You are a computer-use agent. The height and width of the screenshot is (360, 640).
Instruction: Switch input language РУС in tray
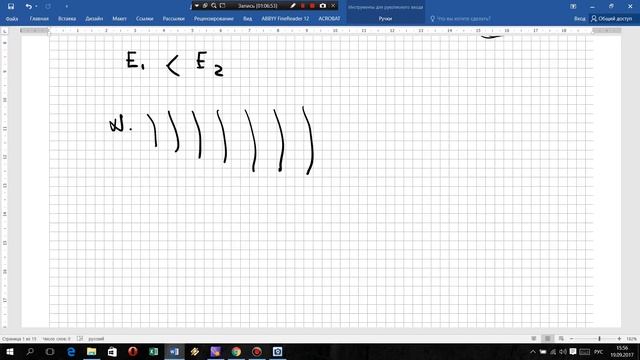599,351
